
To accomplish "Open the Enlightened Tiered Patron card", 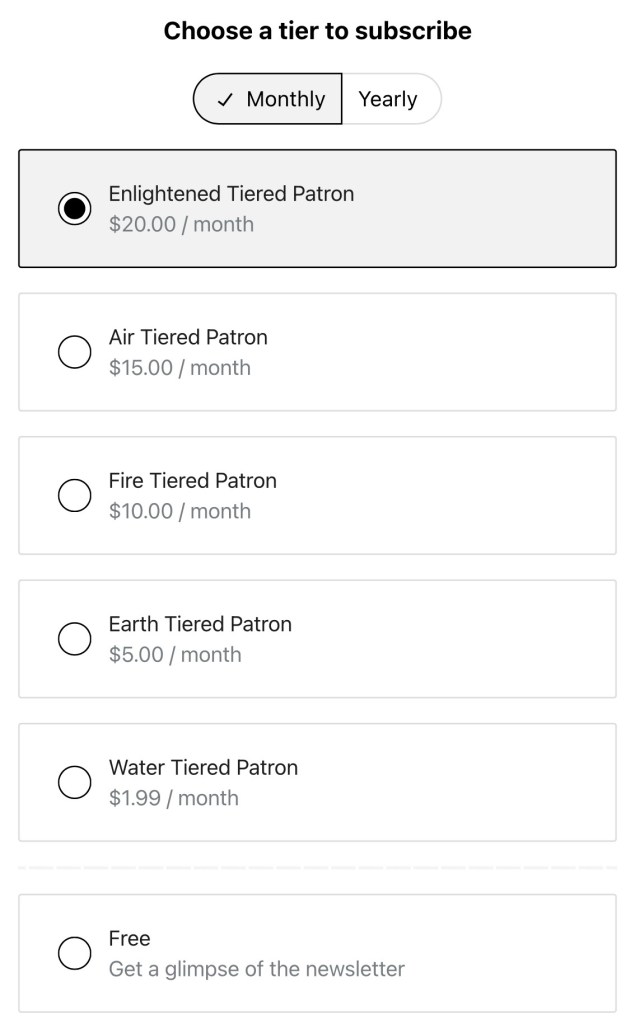I will [x=317, y=208].
